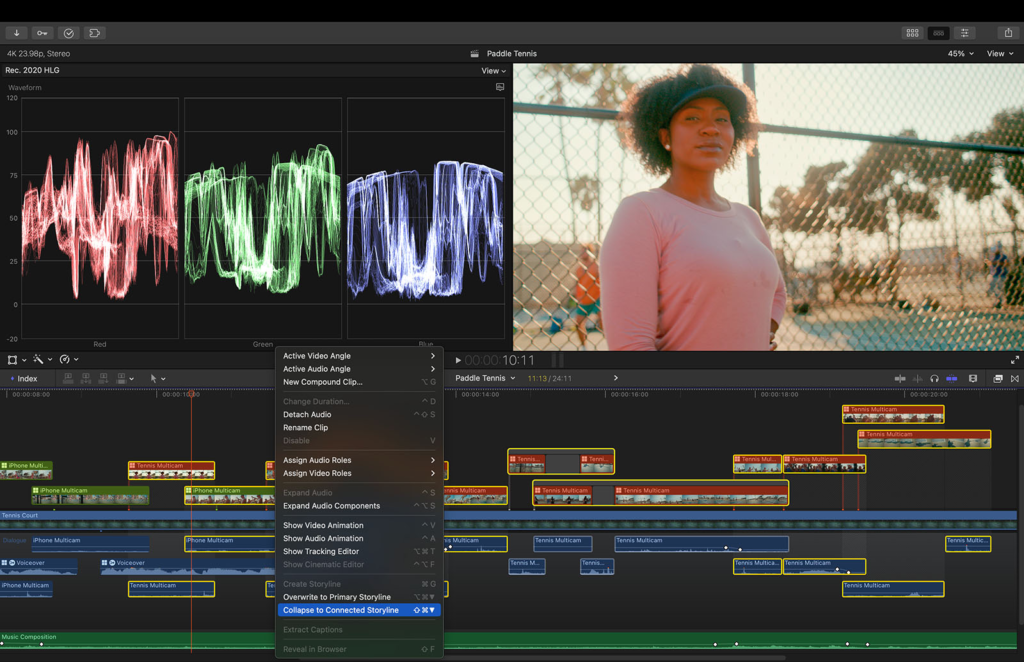Open the viewer View dropdown menu
Image resolution: width=1024 pixels, height=662 pixels.
click(1000, 54)
